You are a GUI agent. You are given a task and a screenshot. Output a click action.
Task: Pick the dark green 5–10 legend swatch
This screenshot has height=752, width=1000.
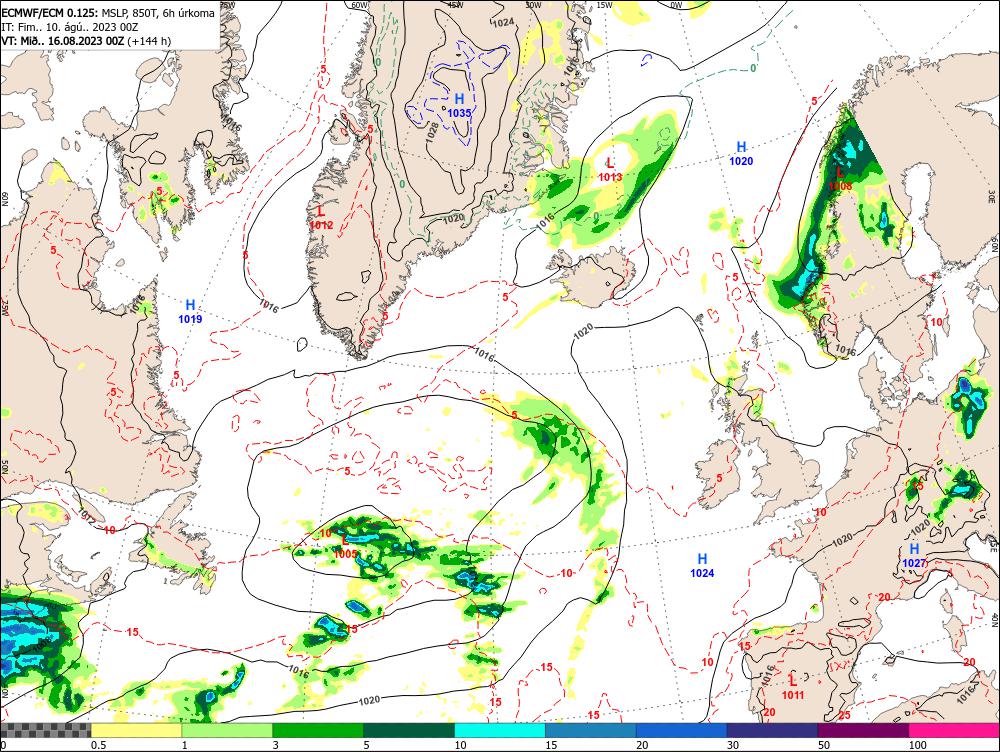coord(409,730)
